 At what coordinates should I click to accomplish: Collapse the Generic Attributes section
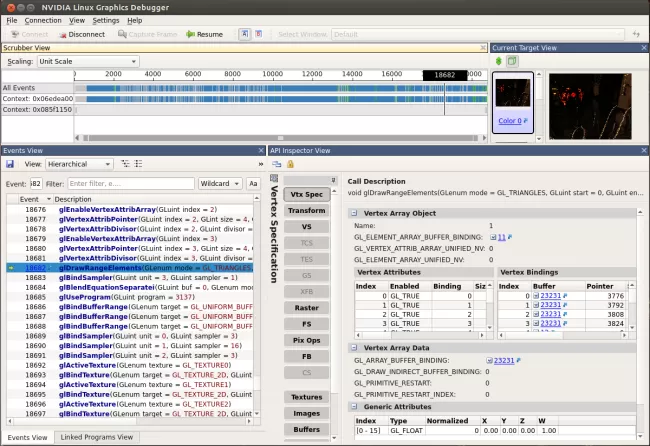(354, 407)
